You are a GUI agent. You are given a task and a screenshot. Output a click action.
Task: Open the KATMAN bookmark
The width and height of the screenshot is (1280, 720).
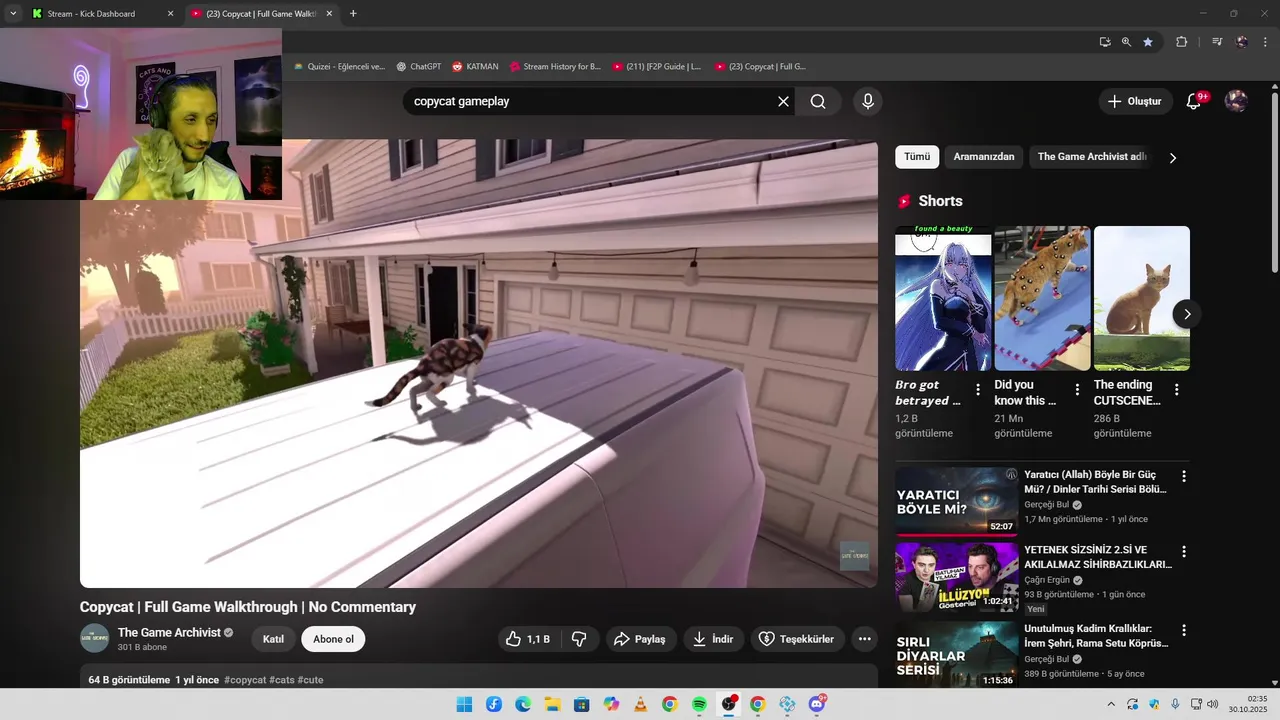click(x=475, y=67)
